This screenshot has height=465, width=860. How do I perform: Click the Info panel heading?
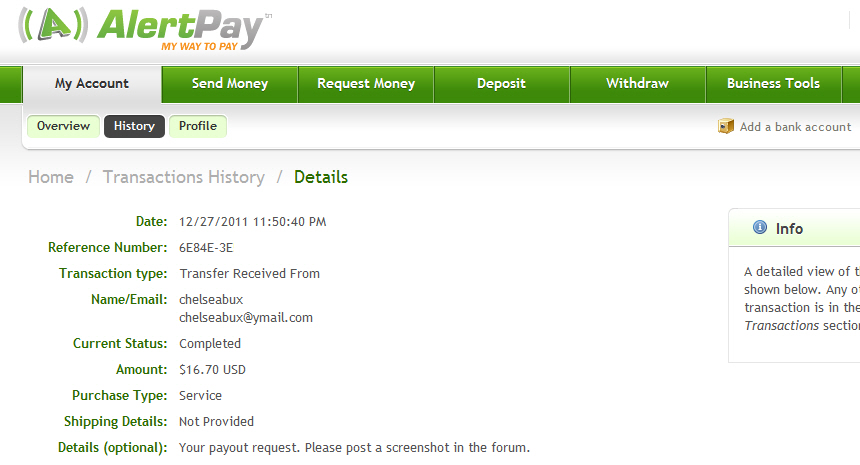pyautogui.click(x=789, y=229)
